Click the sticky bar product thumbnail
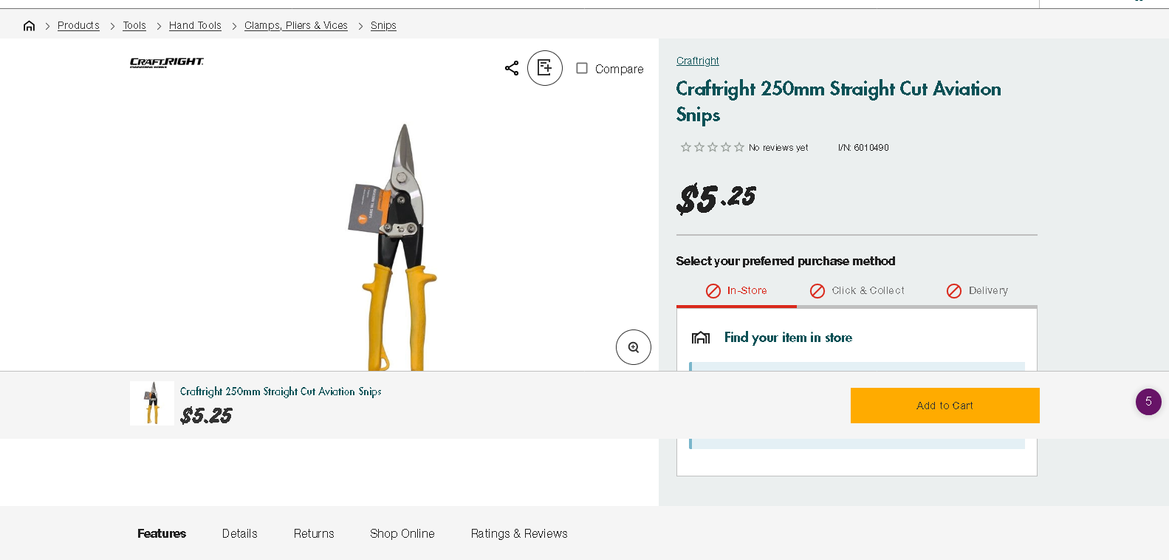1169x560 pixels. [x=152, y=403]
